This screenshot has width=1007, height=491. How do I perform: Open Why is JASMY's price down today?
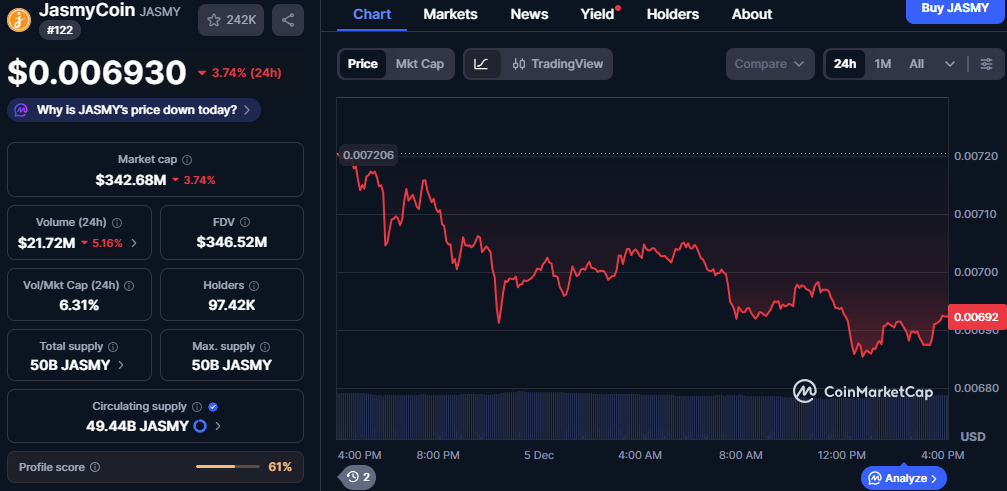coord(135,109)
